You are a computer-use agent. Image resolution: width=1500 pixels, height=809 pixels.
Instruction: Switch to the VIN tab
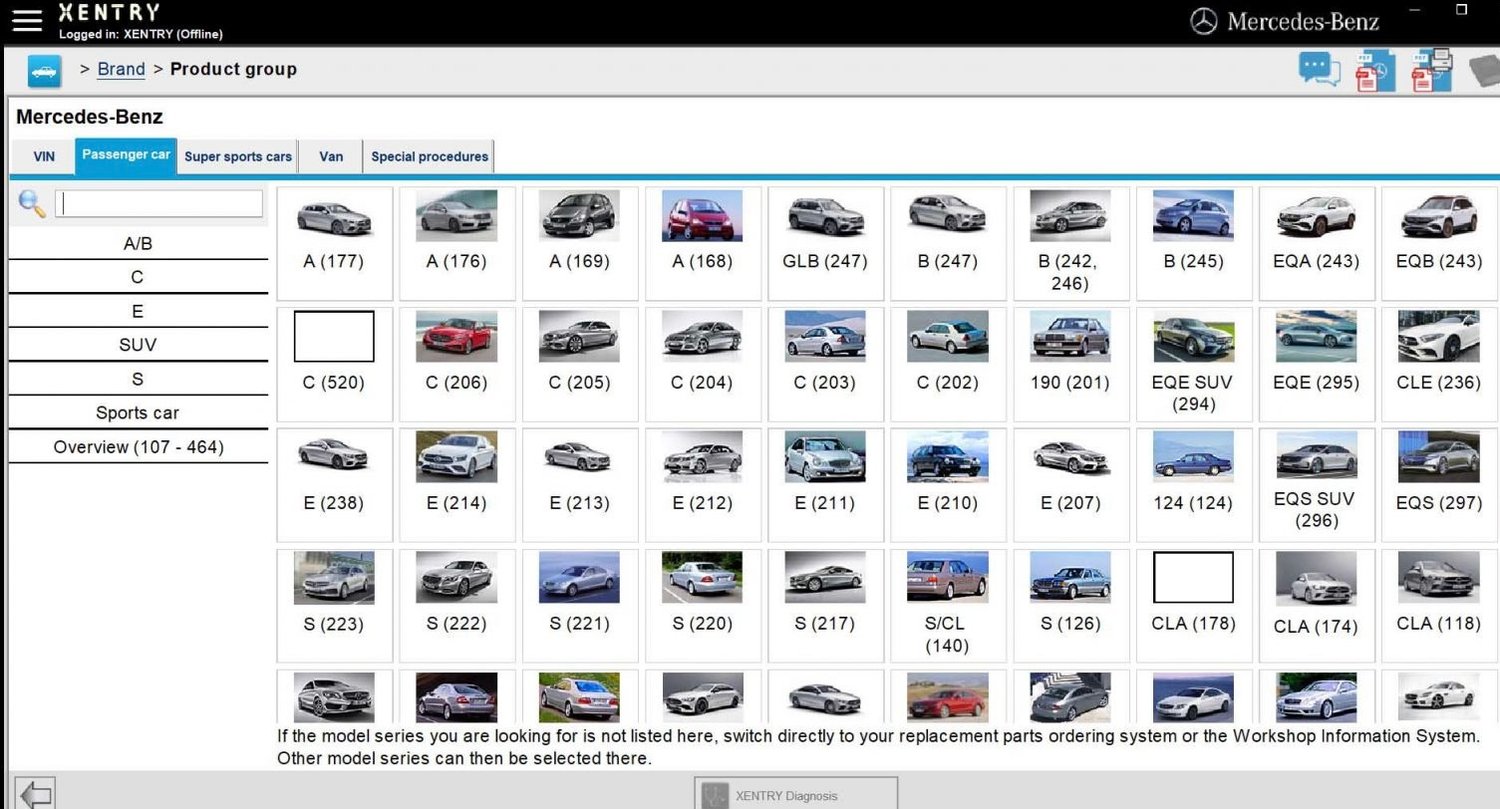pyautogui.click(x=44, y=157)
